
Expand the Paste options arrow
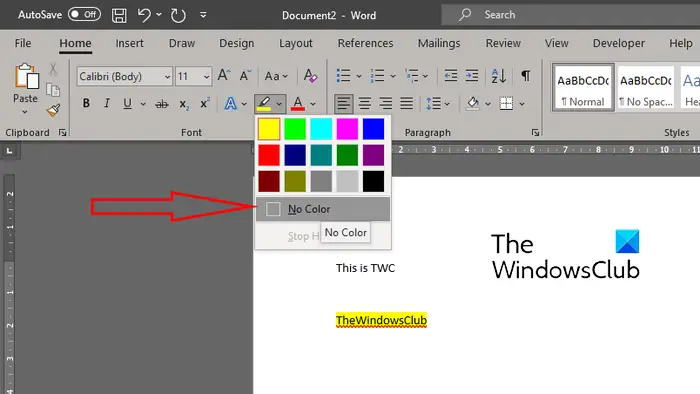25,112
